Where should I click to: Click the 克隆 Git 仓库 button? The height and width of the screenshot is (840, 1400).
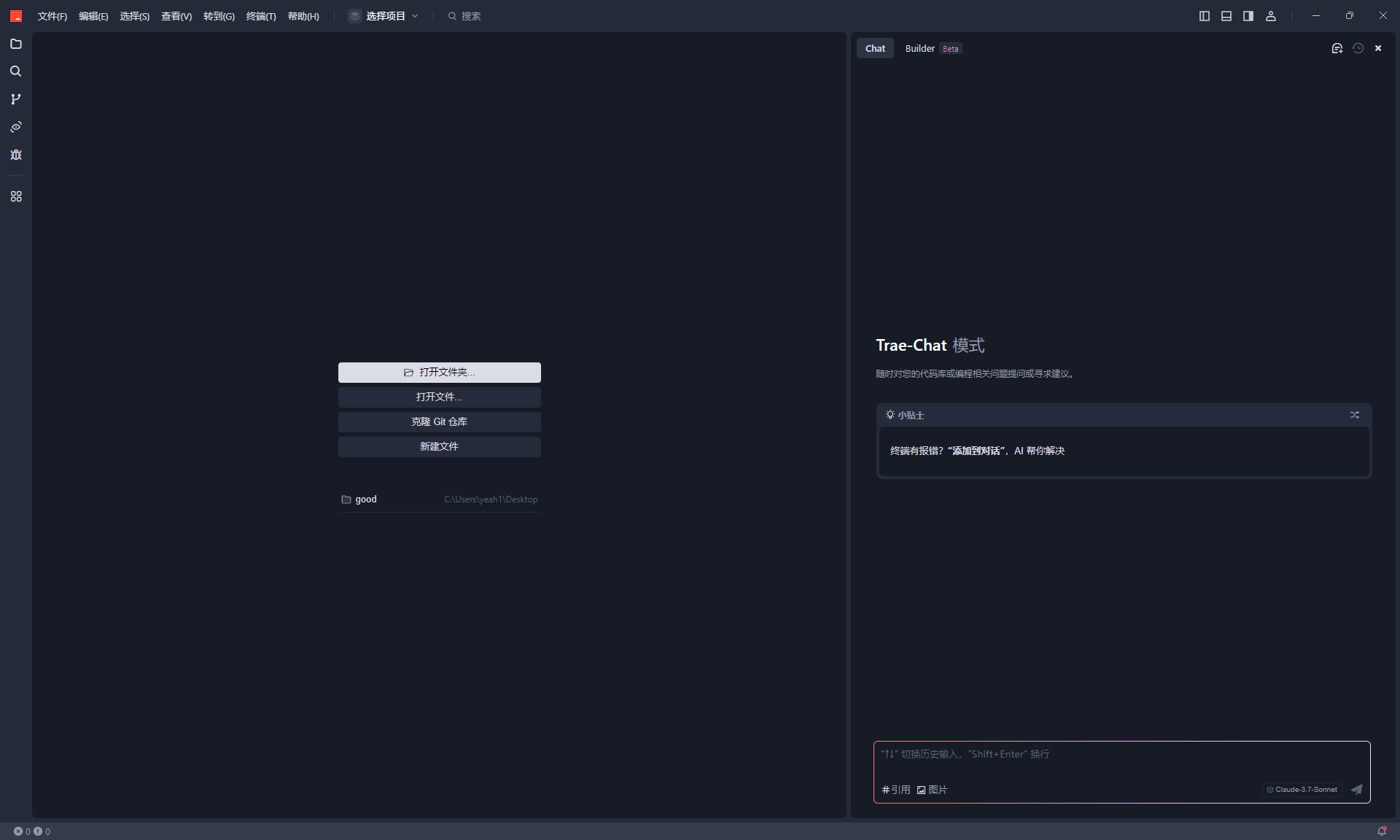[x=439, y=422]
